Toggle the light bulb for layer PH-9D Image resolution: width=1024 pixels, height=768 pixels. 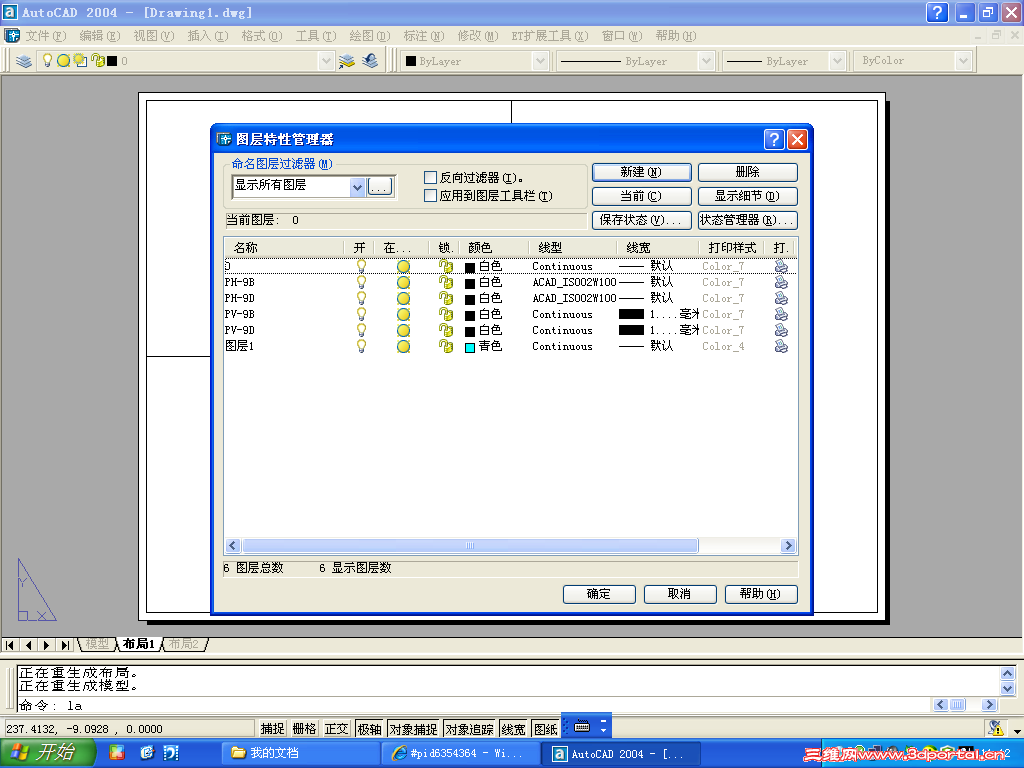tap(361, 298)
